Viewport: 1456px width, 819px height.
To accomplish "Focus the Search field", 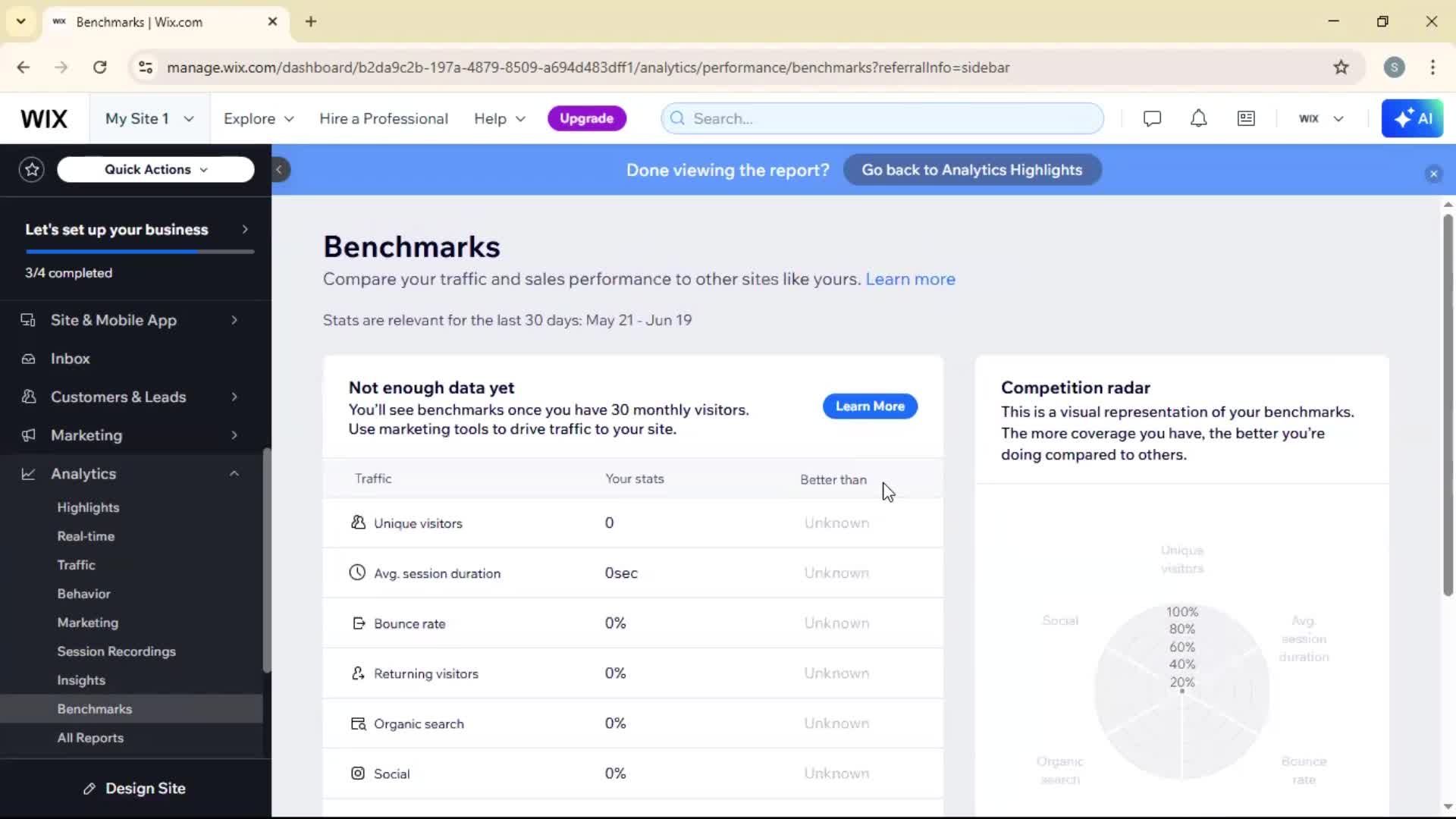I will point(882,119).
